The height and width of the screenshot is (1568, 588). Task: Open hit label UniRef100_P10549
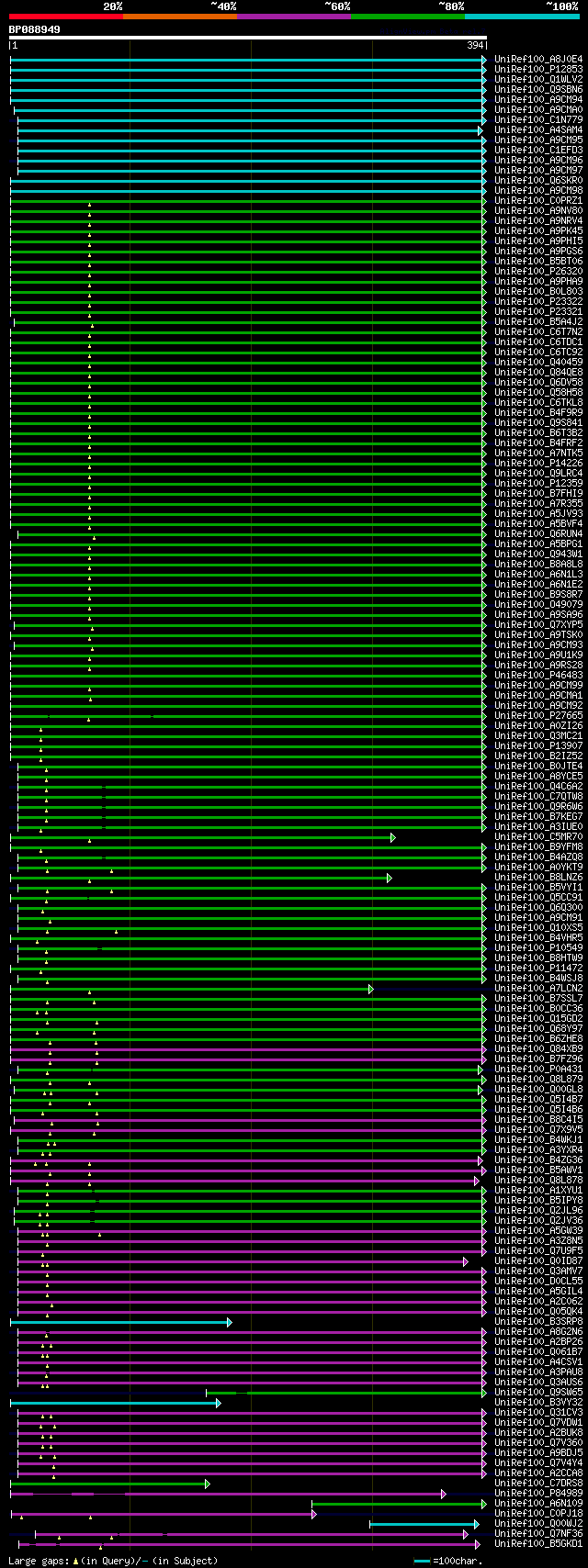coord(538,947)
